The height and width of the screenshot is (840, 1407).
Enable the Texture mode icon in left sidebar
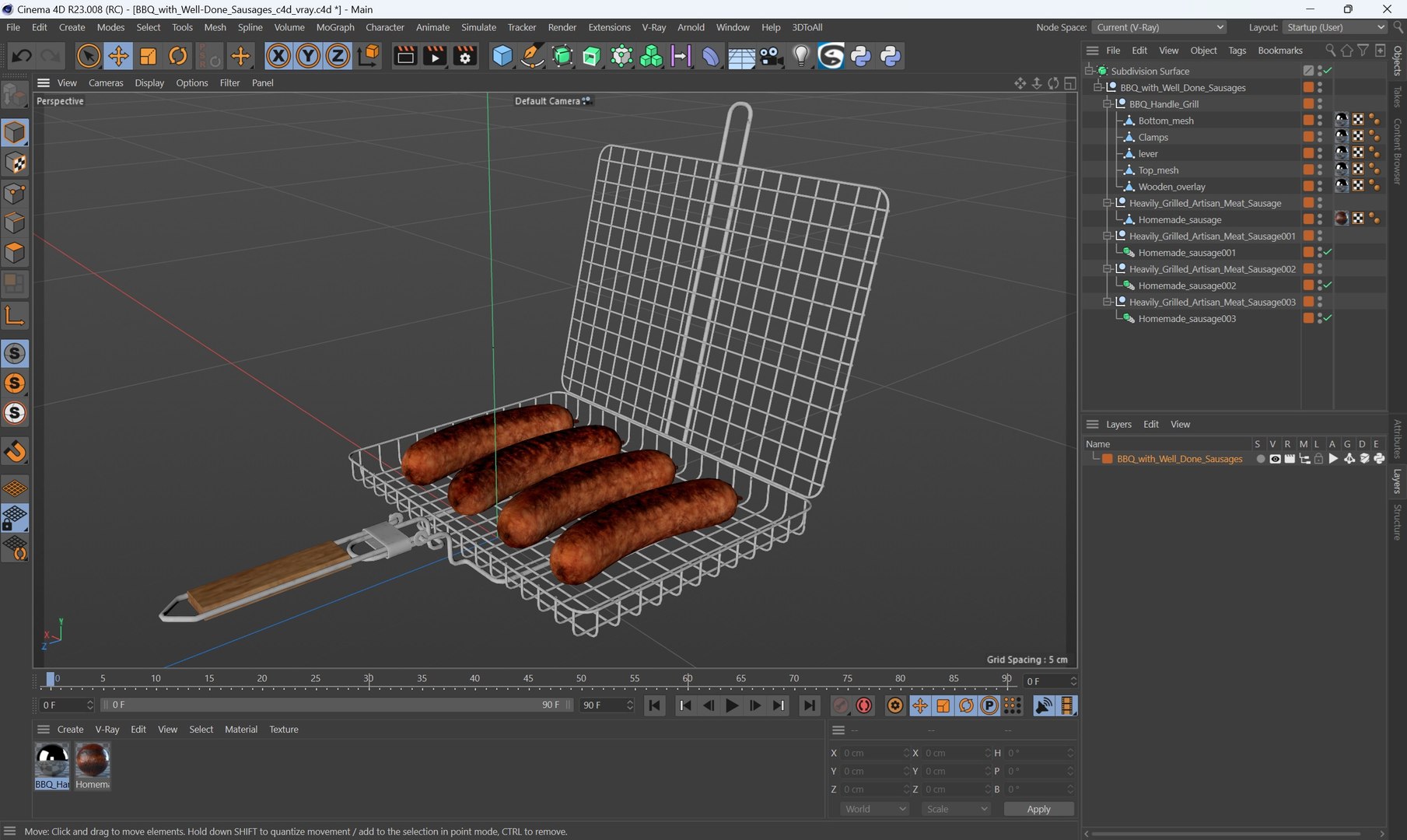click(15, 163)
